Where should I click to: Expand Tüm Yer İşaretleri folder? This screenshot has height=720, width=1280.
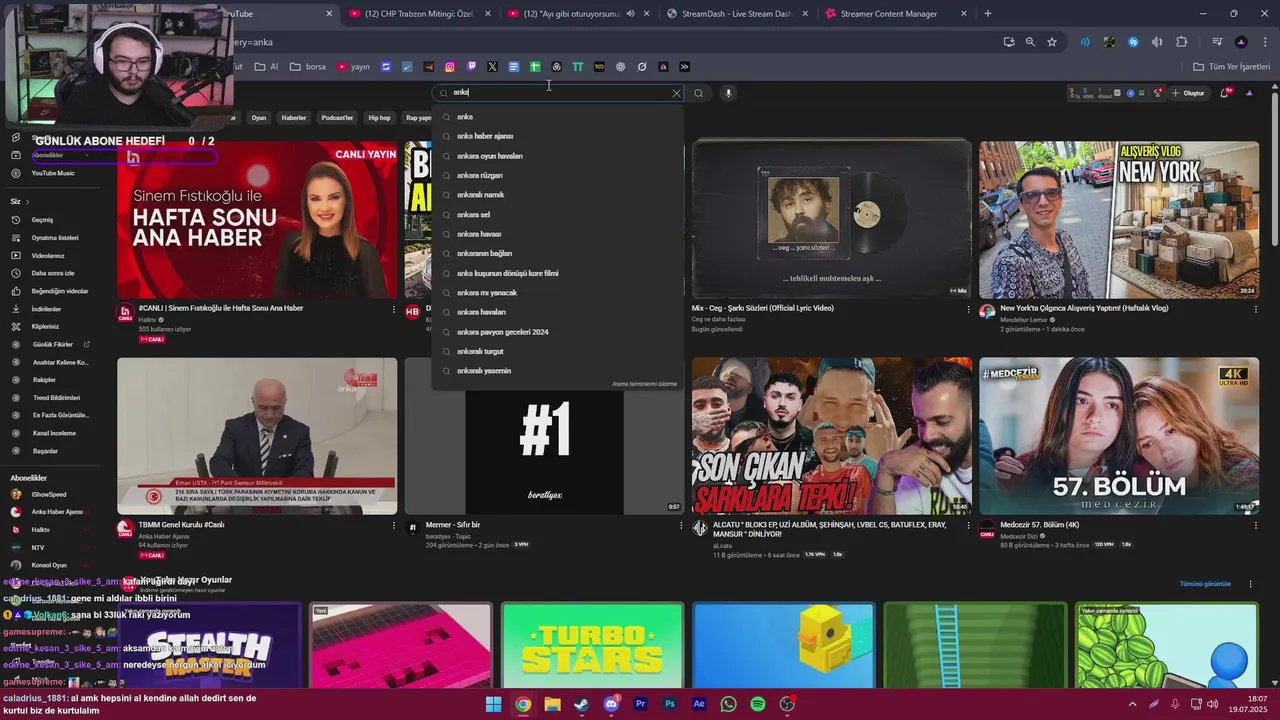(x=1231, y=67)
